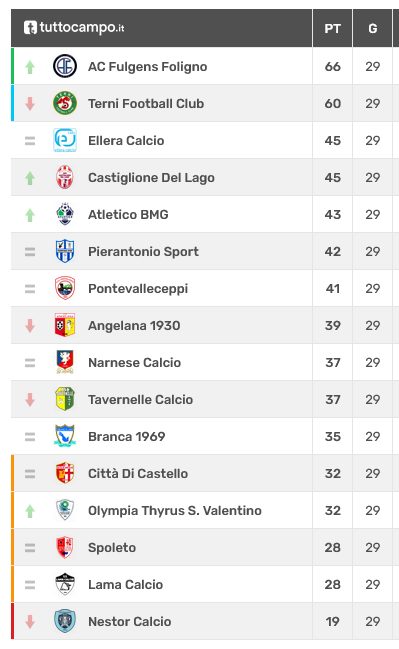Click the Terni Football Club crest
This screenshot has height=649, width=399.
(x=65, y=103)
